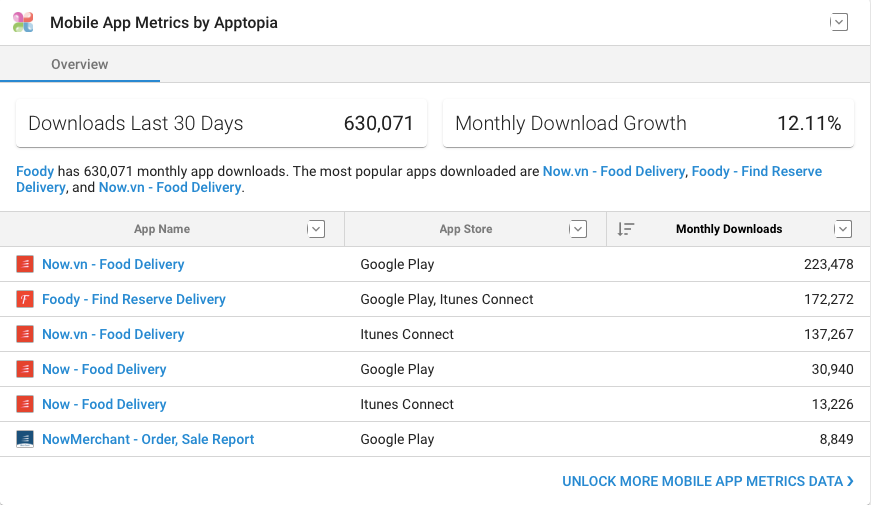Click Unlock More Mobile App Metrics Data
Screen dimensions: 871x505
pos(708,481)
